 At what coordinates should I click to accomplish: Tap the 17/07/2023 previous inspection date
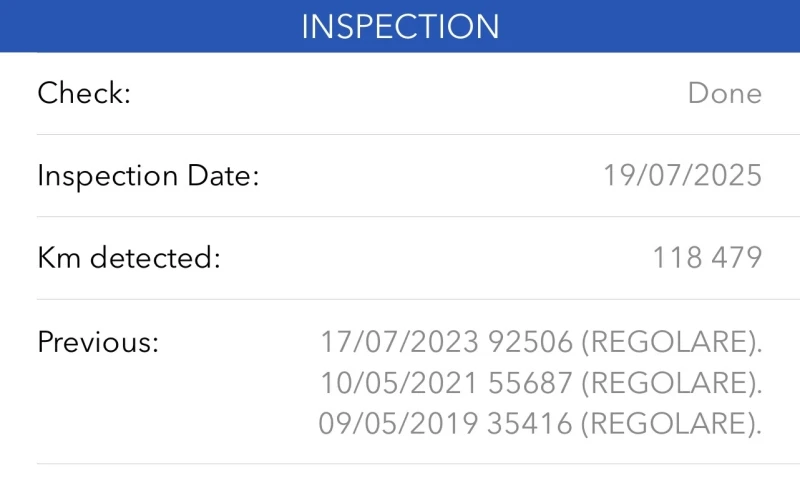(x=399, y=342)
